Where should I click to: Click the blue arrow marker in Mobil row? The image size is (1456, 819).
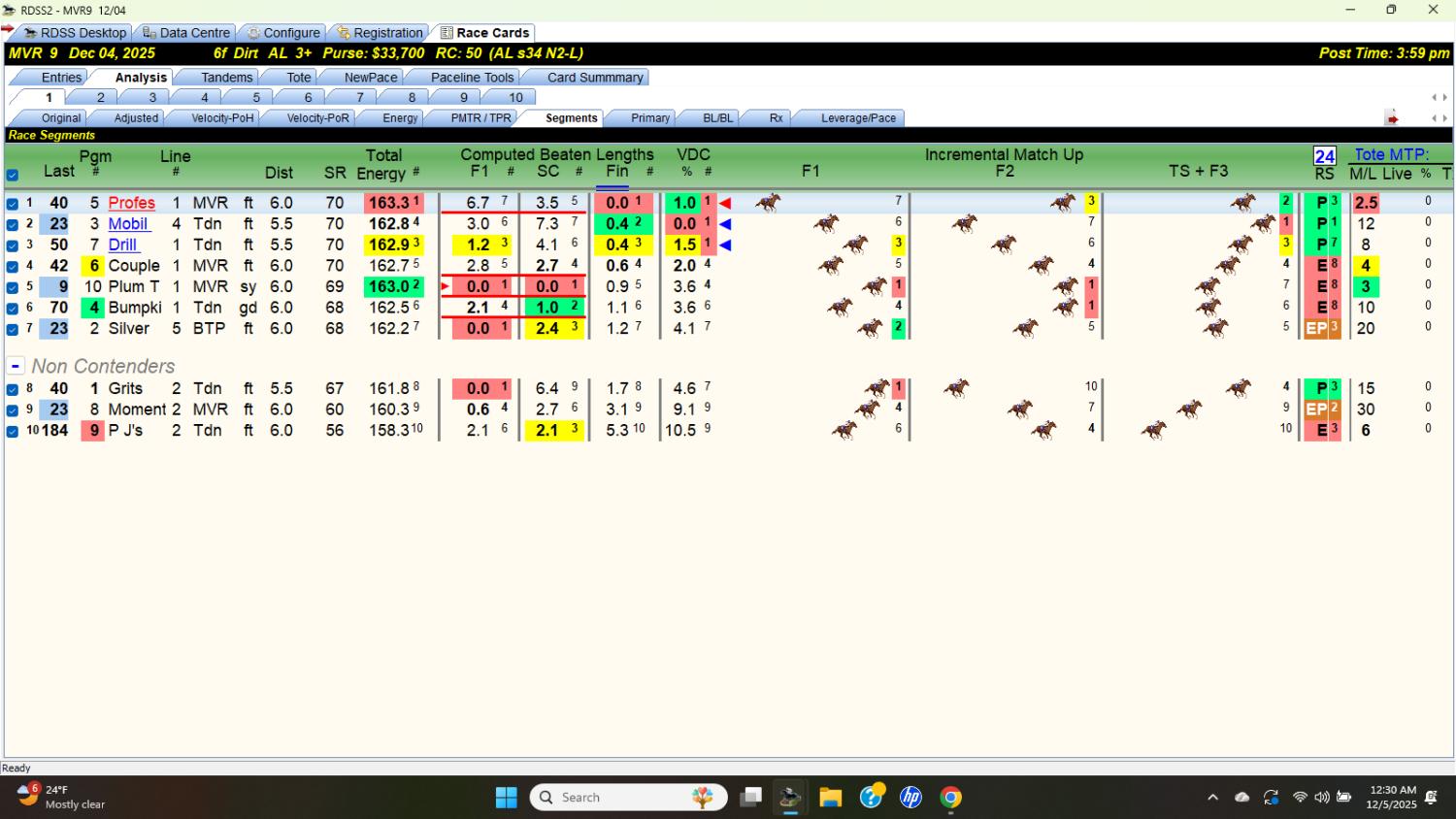click(x=725, y=224)
